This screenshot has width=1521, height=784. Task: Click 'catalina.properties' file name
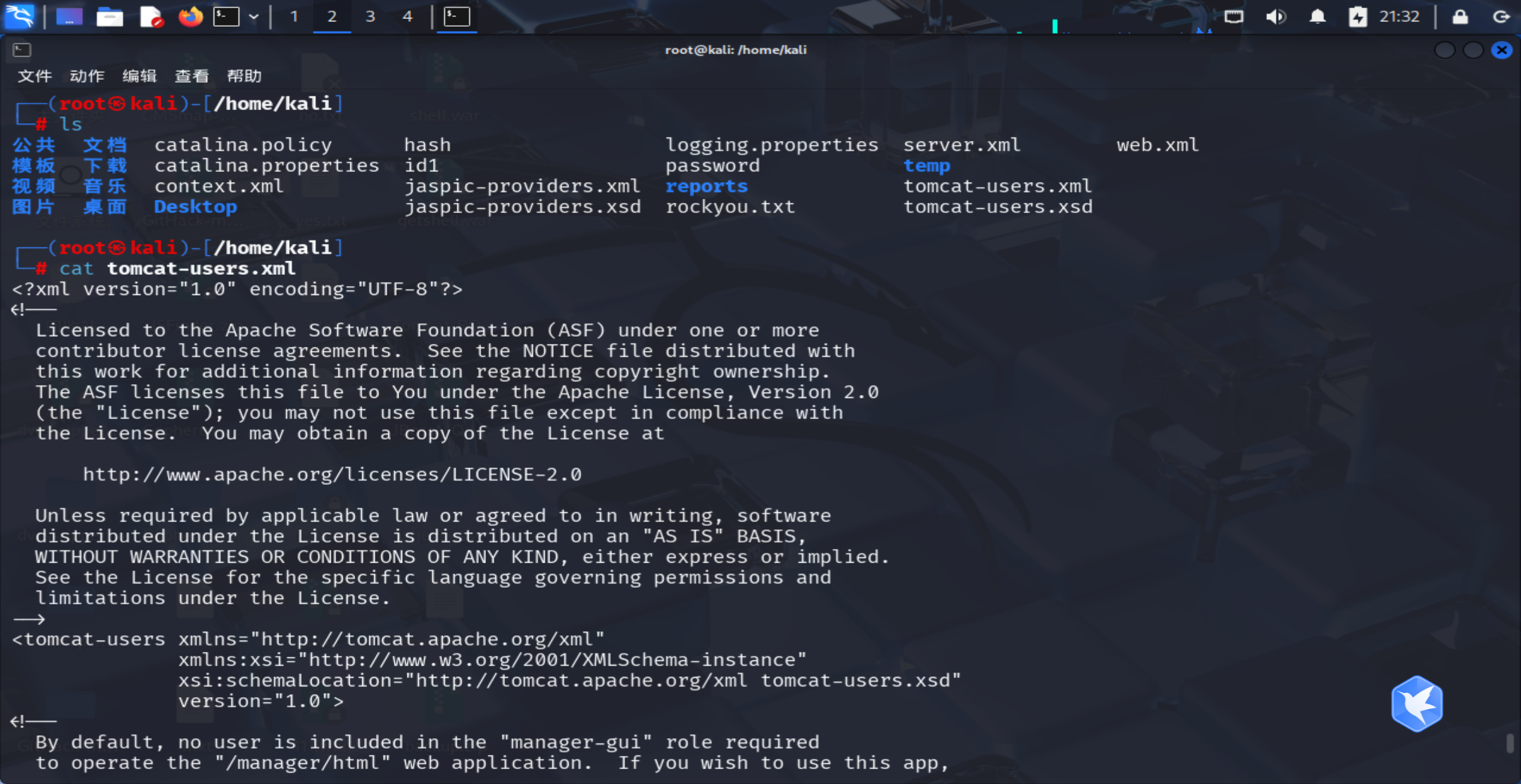point(266,166)
